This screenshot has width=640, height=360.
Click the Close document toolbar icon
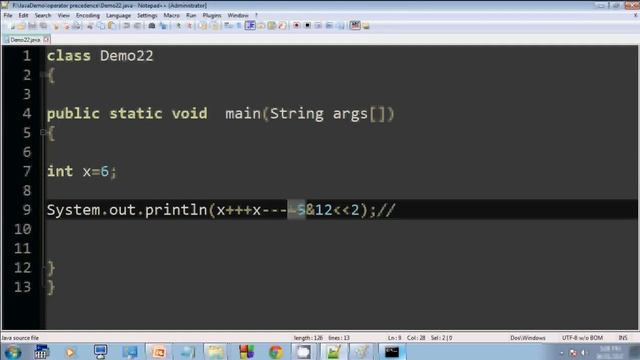56,26
